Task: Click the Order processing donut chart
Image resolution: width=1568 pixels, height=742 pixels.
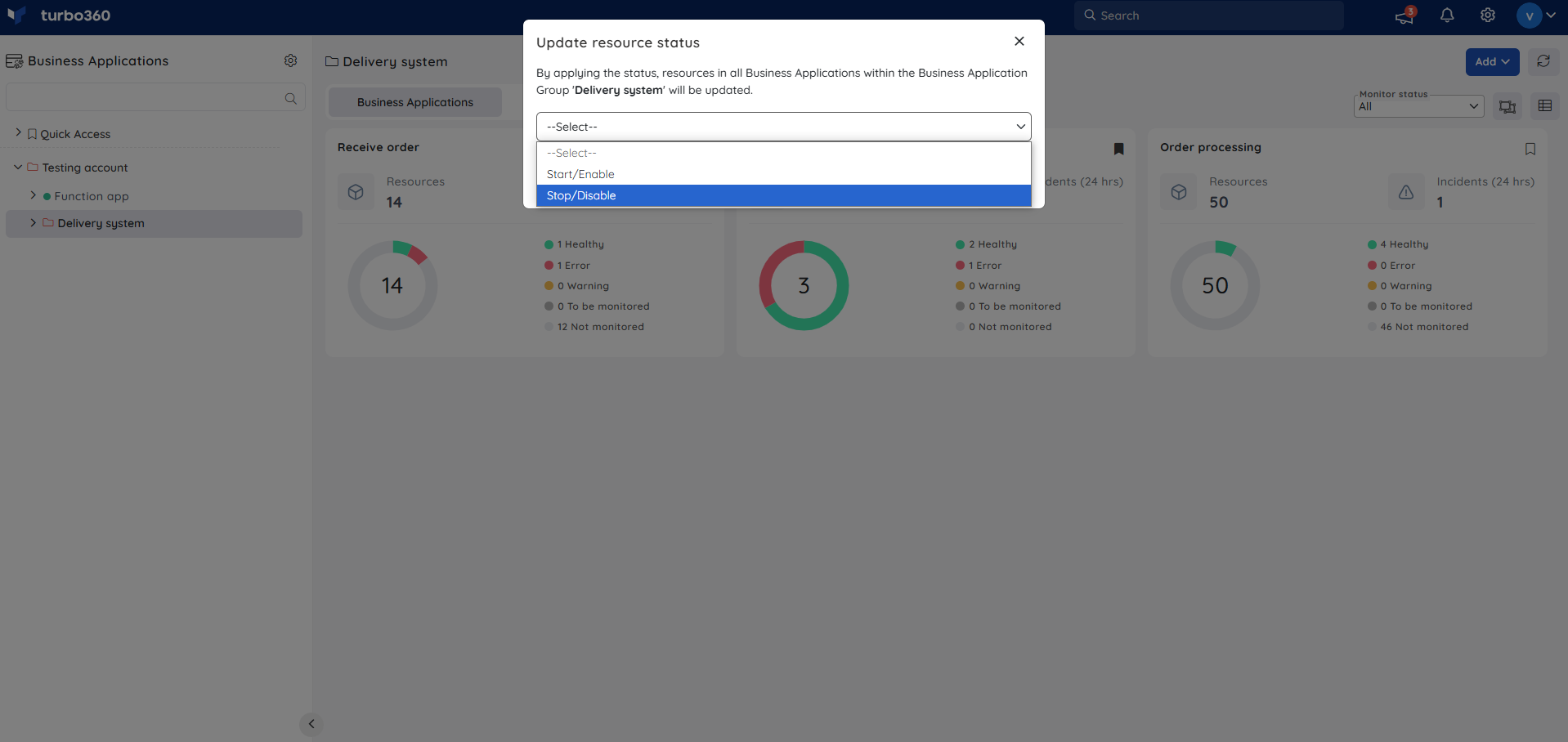Action: [1216, 285]
